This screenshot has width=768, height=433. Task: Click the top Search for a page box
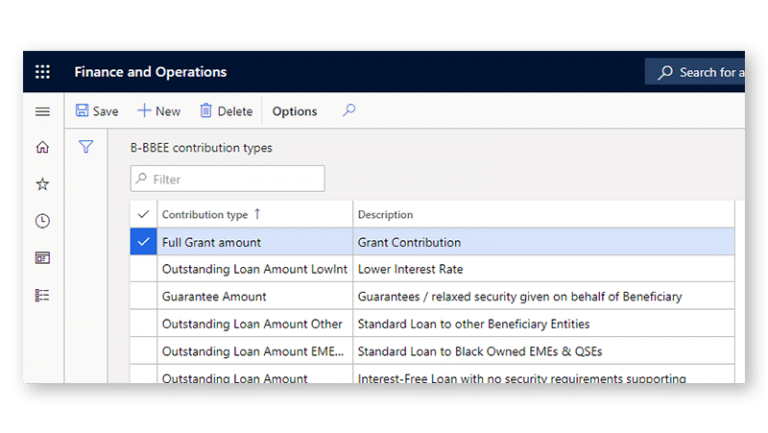point(700,72)
